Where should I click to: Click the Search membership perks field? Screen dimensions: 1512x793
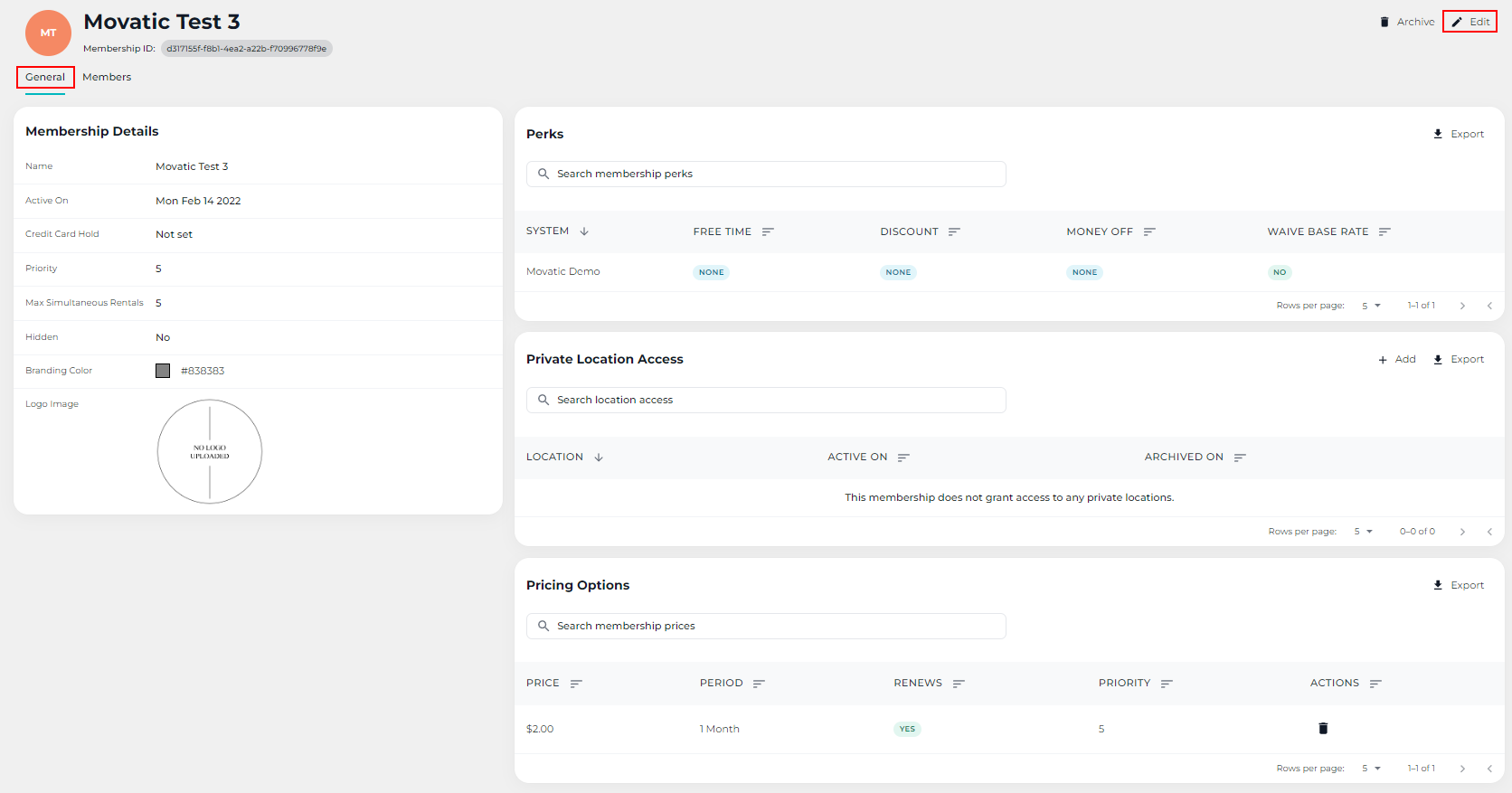(766, 174)
